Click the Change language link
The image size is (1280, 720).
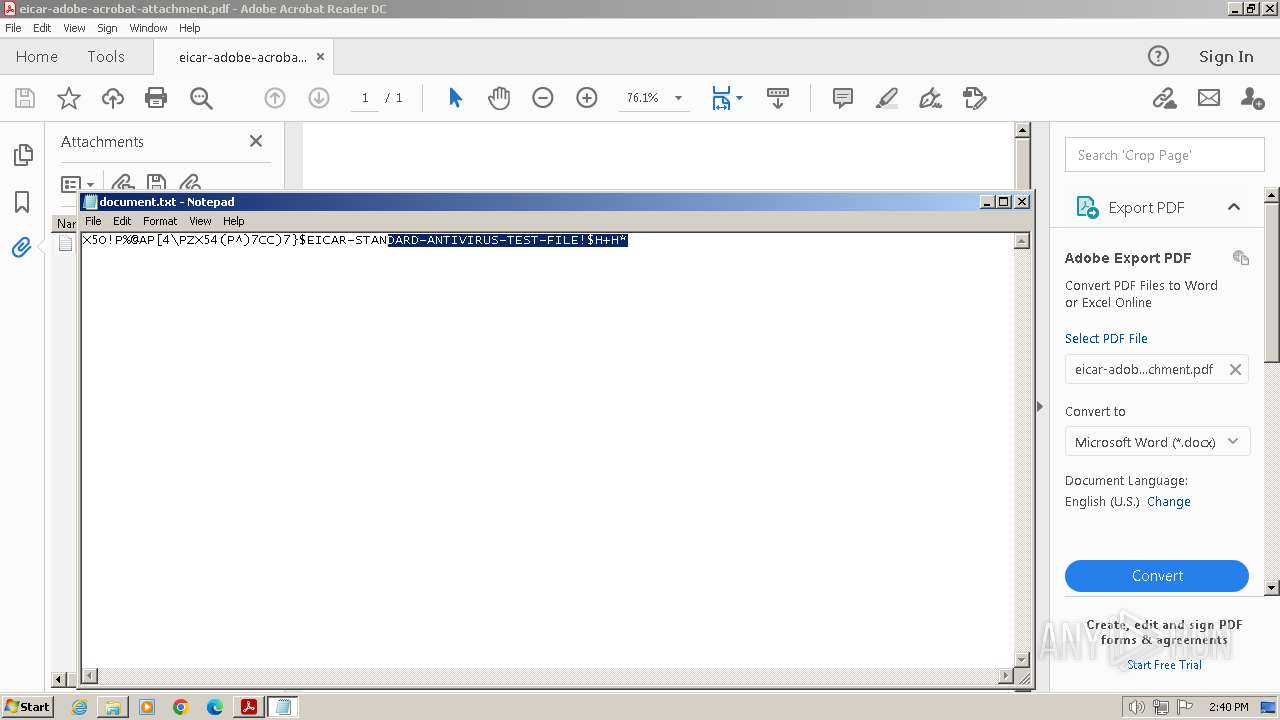[x=1169, y=502]
